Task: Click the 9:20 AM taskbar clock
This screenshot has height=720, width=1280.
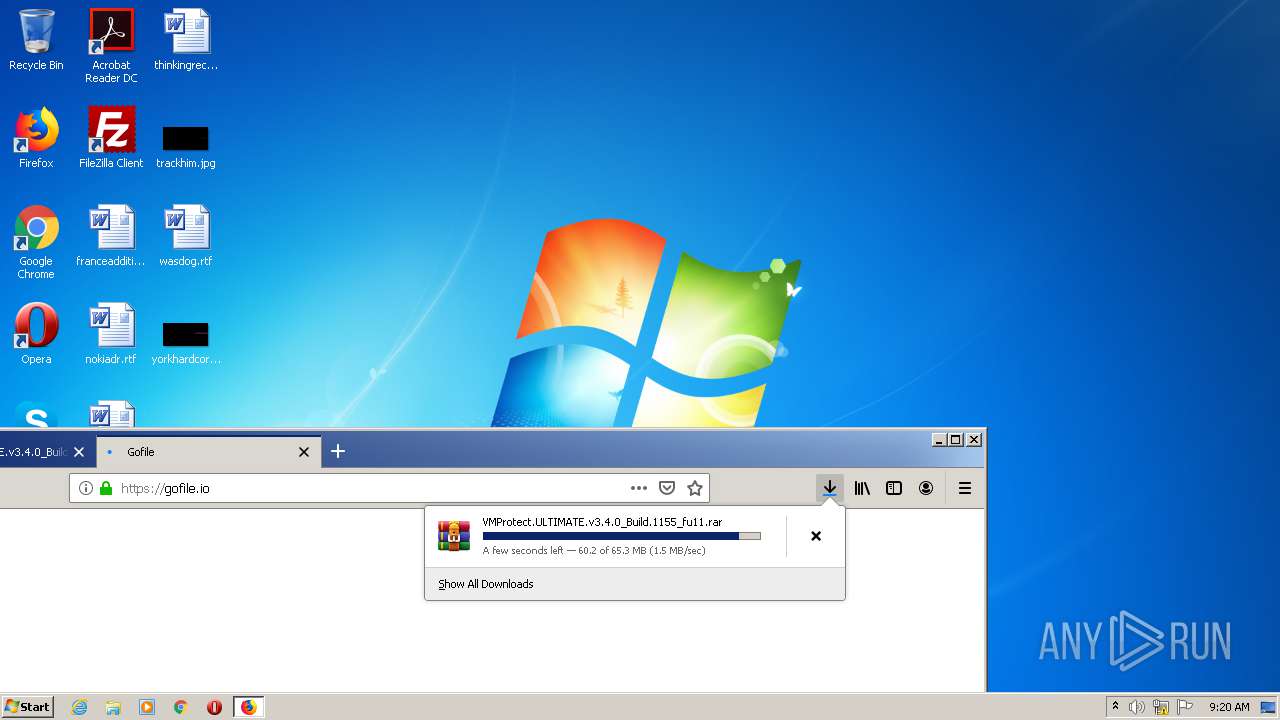Action: point(1229,707)
